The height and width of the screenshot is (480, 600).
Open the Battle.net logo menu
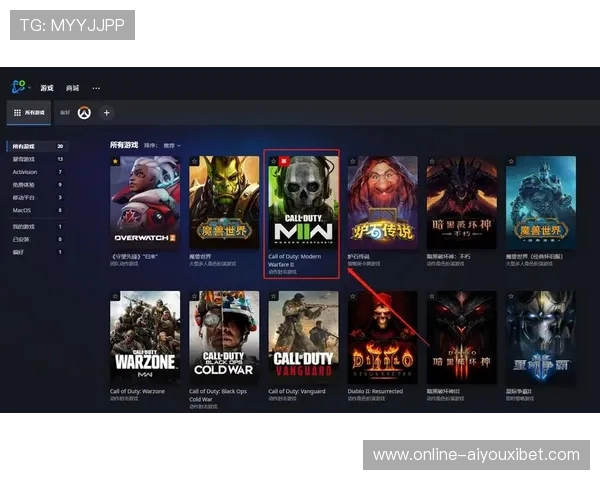tap(18, 87)
